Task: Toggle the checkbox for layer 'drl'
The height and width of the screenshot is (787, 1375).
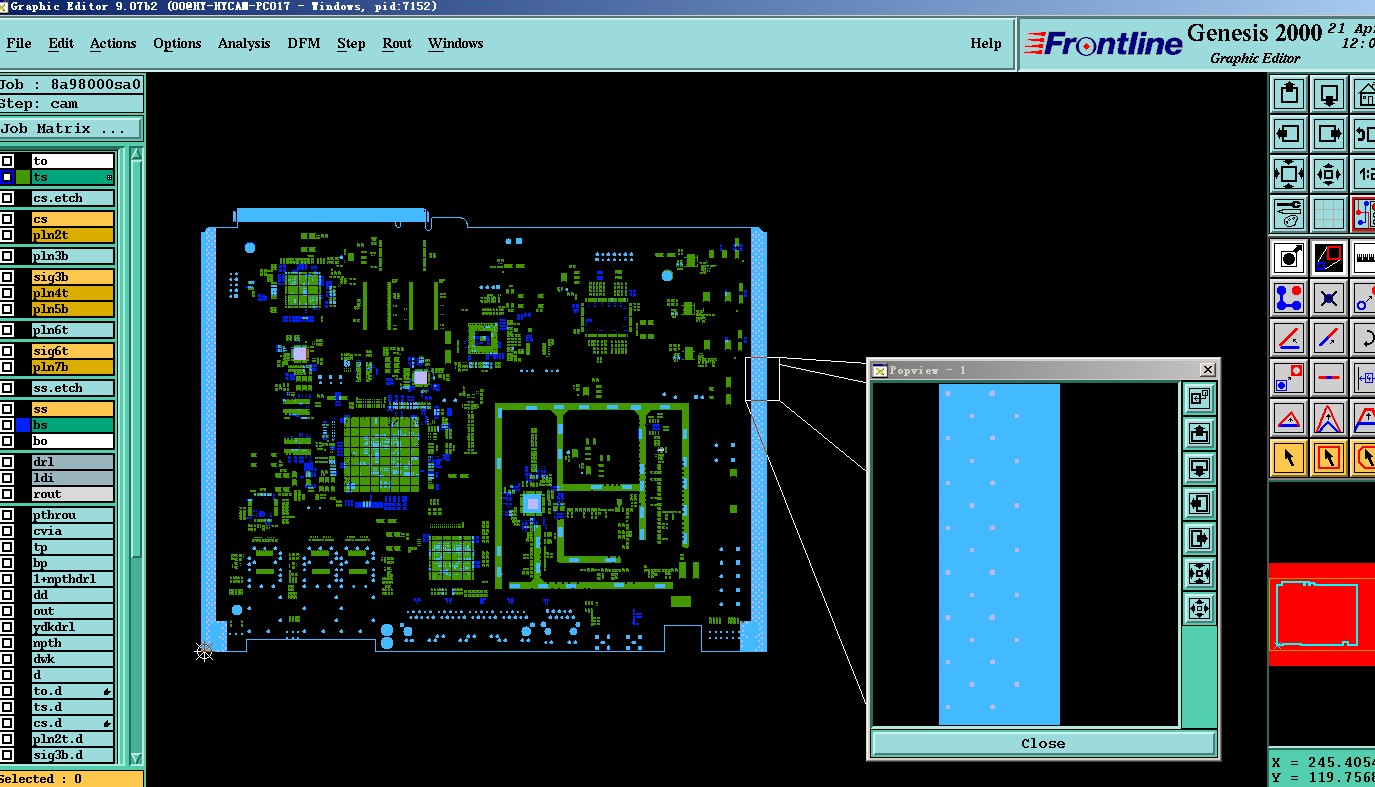Action: pyautogui.click(x=7, y=462)
